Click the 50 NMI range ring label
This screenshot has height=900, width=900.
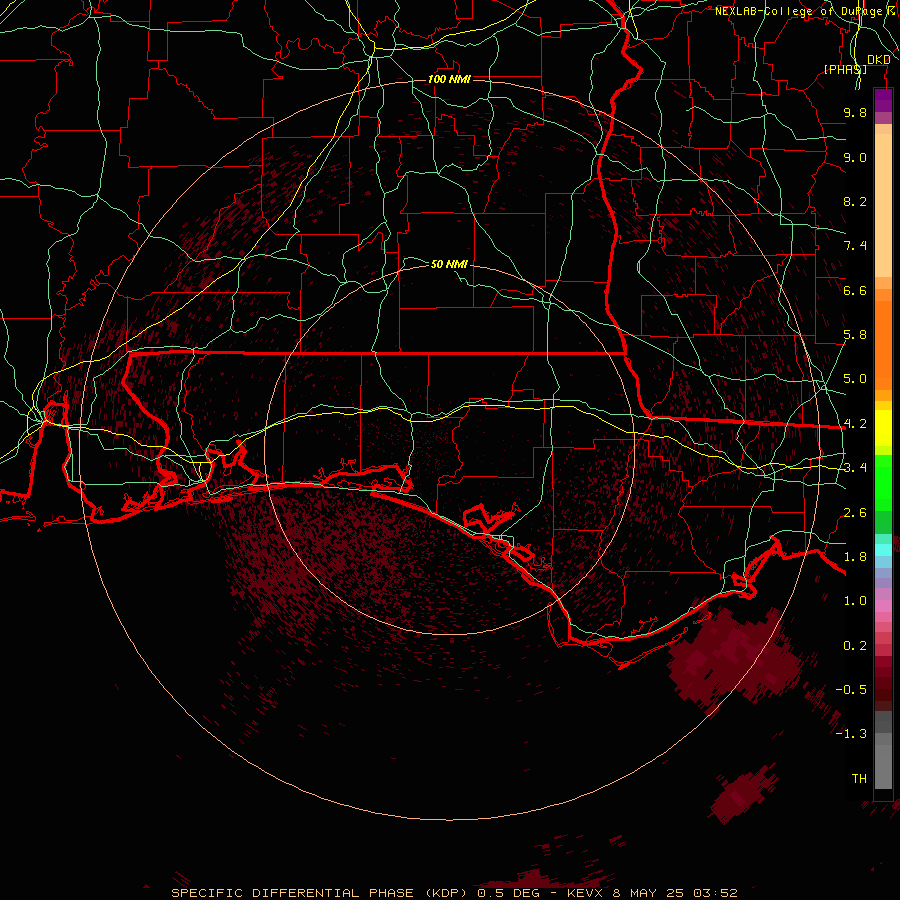pos(449,264)
